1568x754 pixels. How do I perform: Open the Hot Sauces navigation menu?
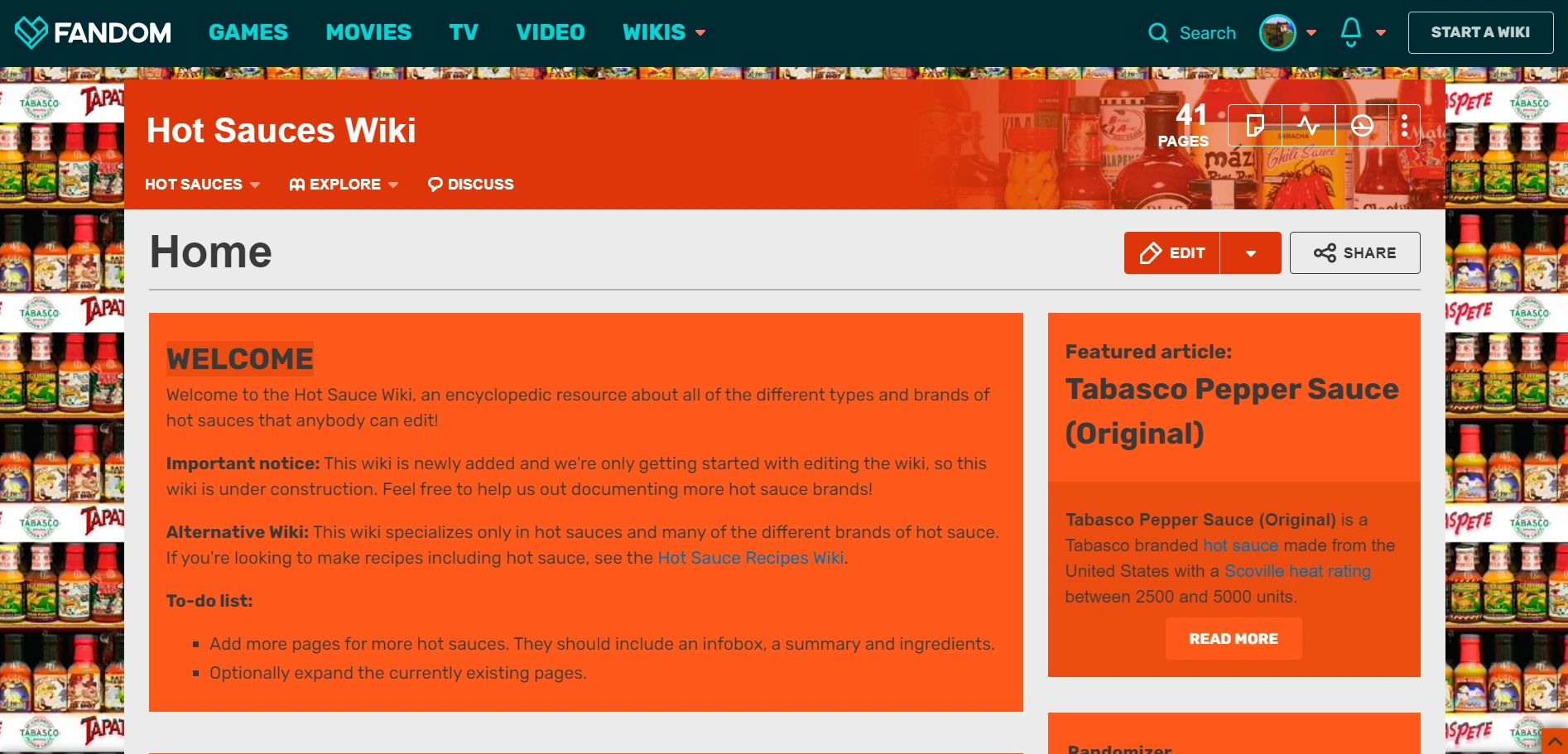[x=194, y=185]
